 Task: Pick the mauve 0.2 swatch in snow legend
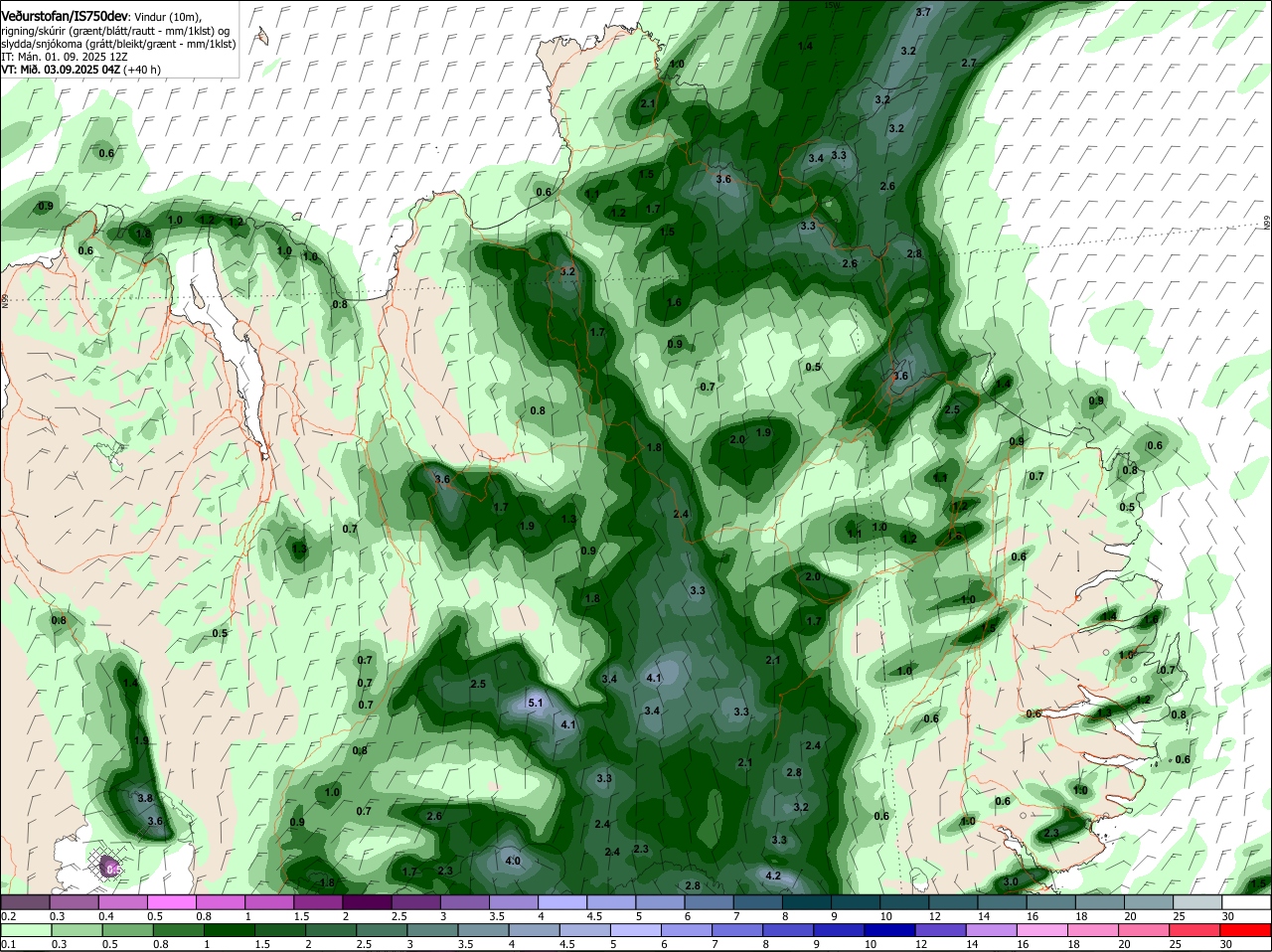[25, 902]
